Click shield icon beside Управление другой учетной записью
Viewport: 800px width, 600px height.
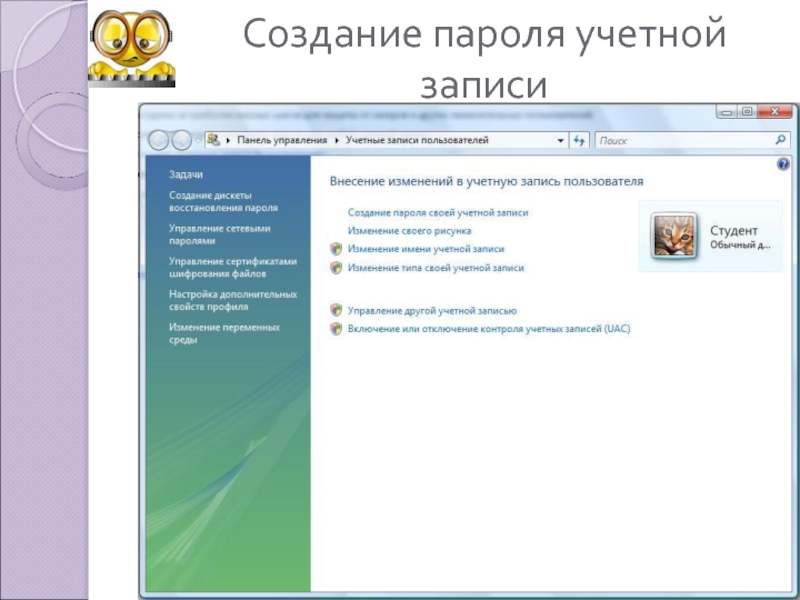(336, 310)
